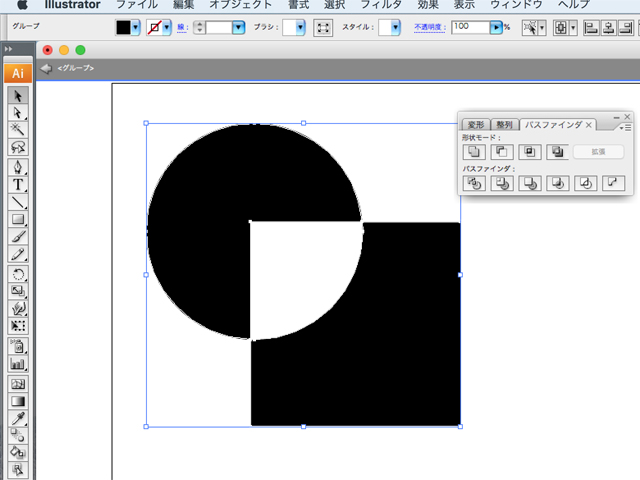Screen dimensions: 640x480
Task: Click the Crop pathfinder icon
Action: [557, 183]
